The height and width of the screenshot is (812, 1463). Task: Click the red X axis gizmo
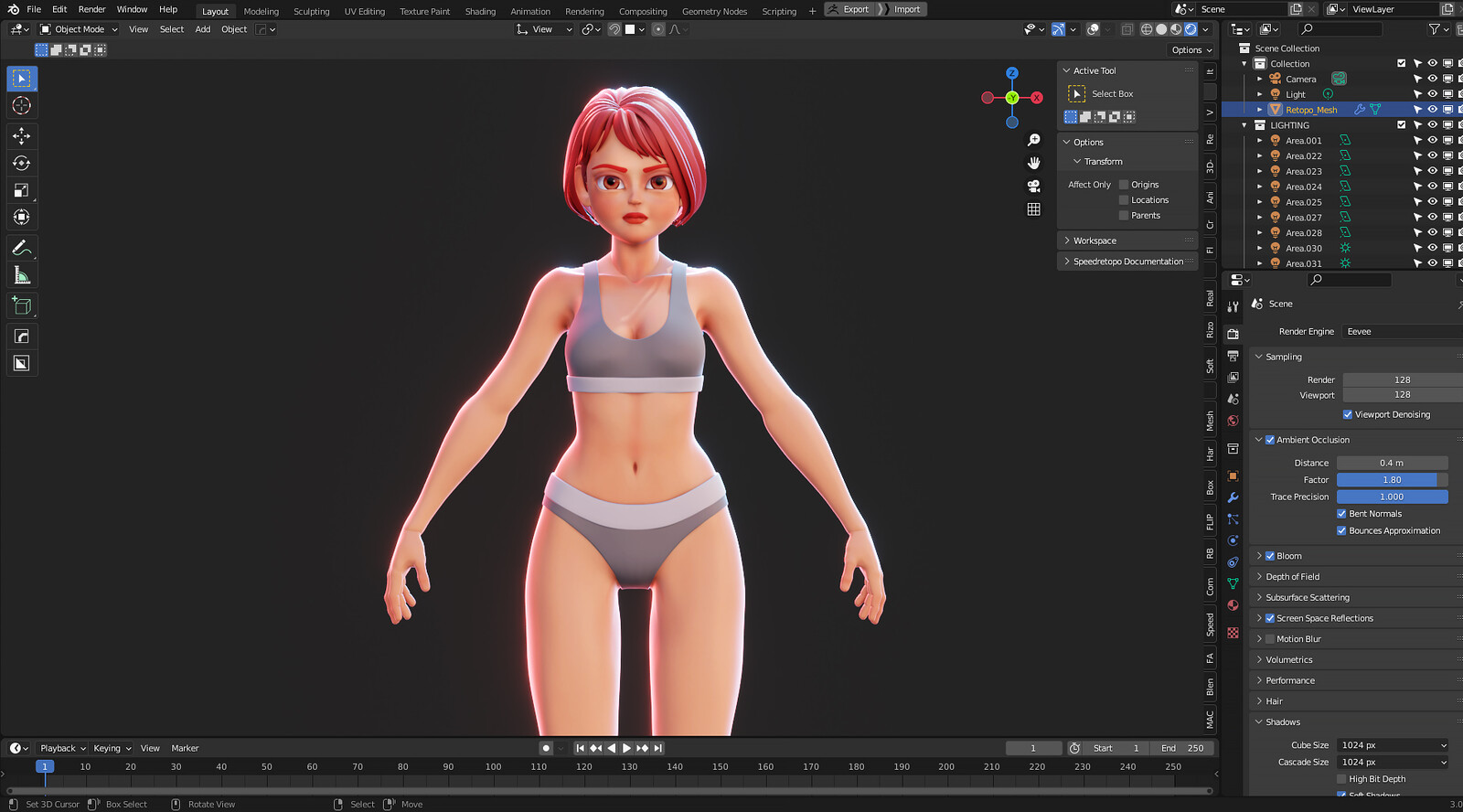tap(1037, 98)
